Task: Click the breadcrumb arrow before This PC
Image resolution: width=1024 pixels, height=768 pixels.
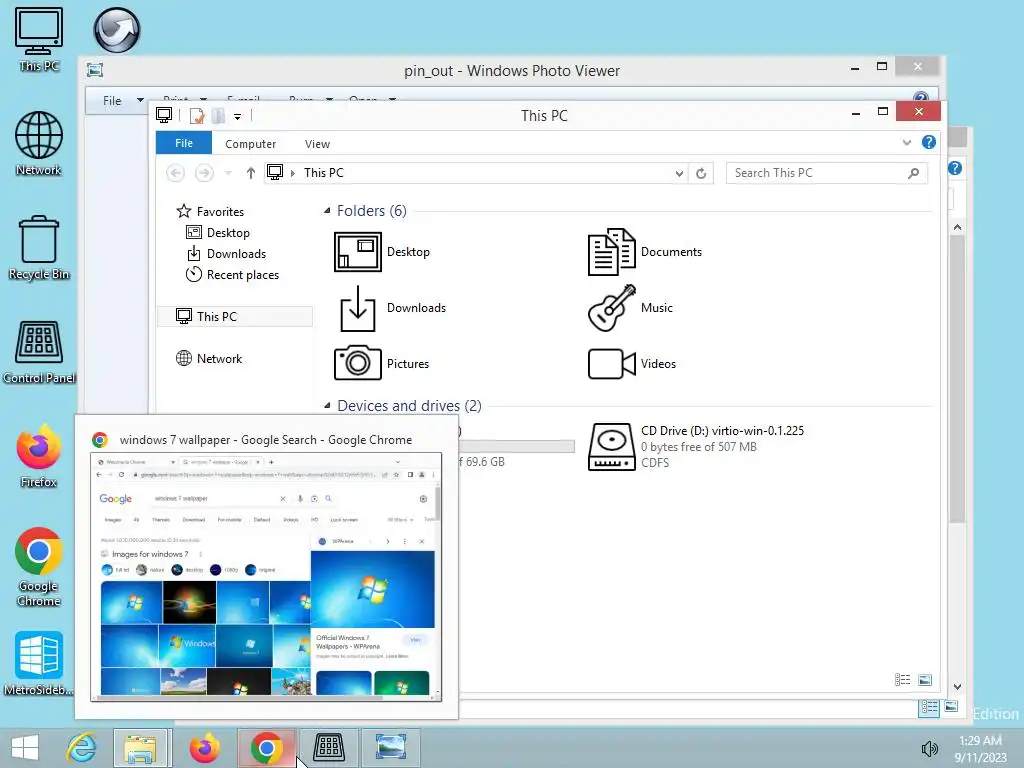Action: (293, 173)
